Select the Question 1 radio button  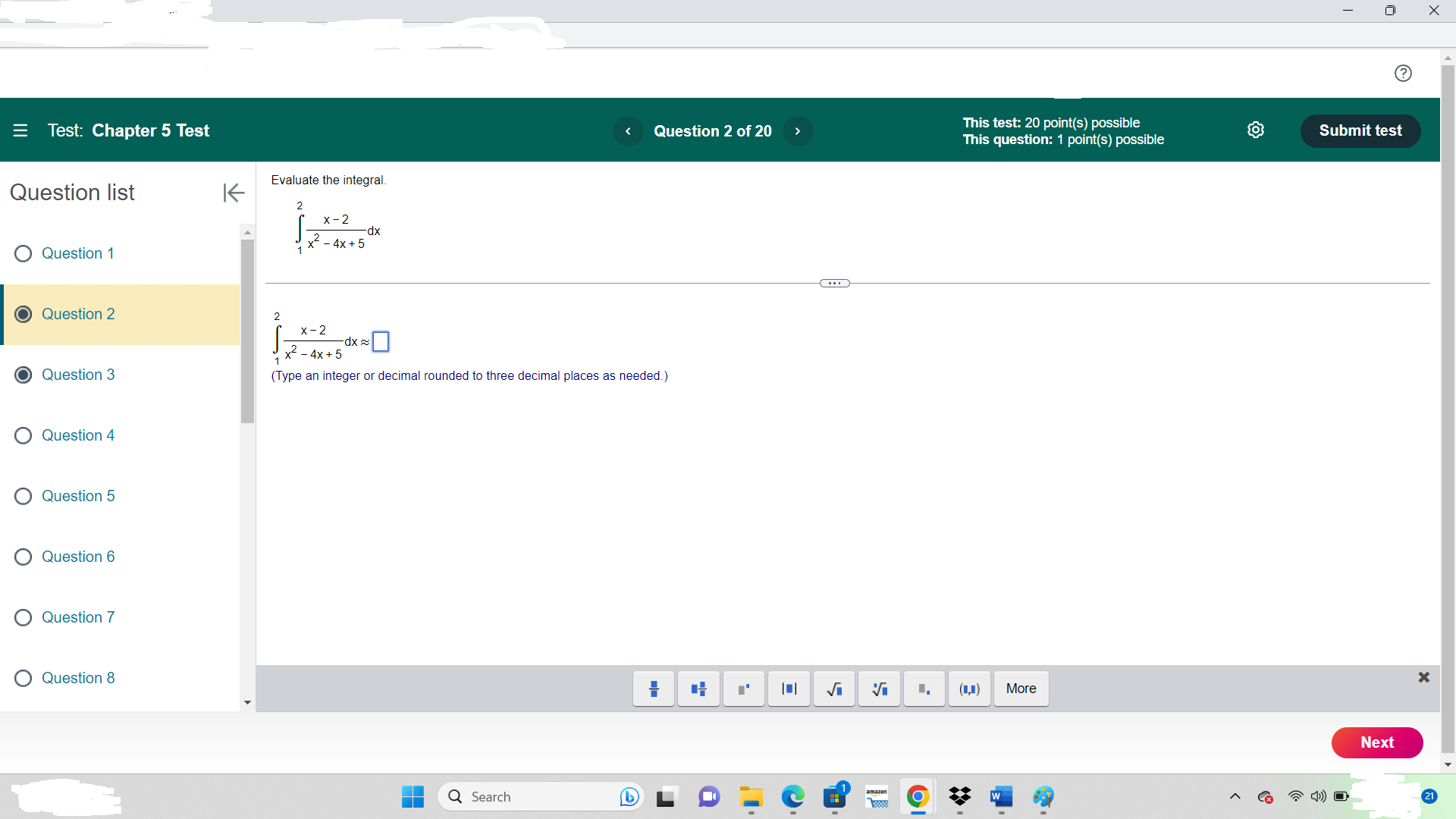[23, 253]
